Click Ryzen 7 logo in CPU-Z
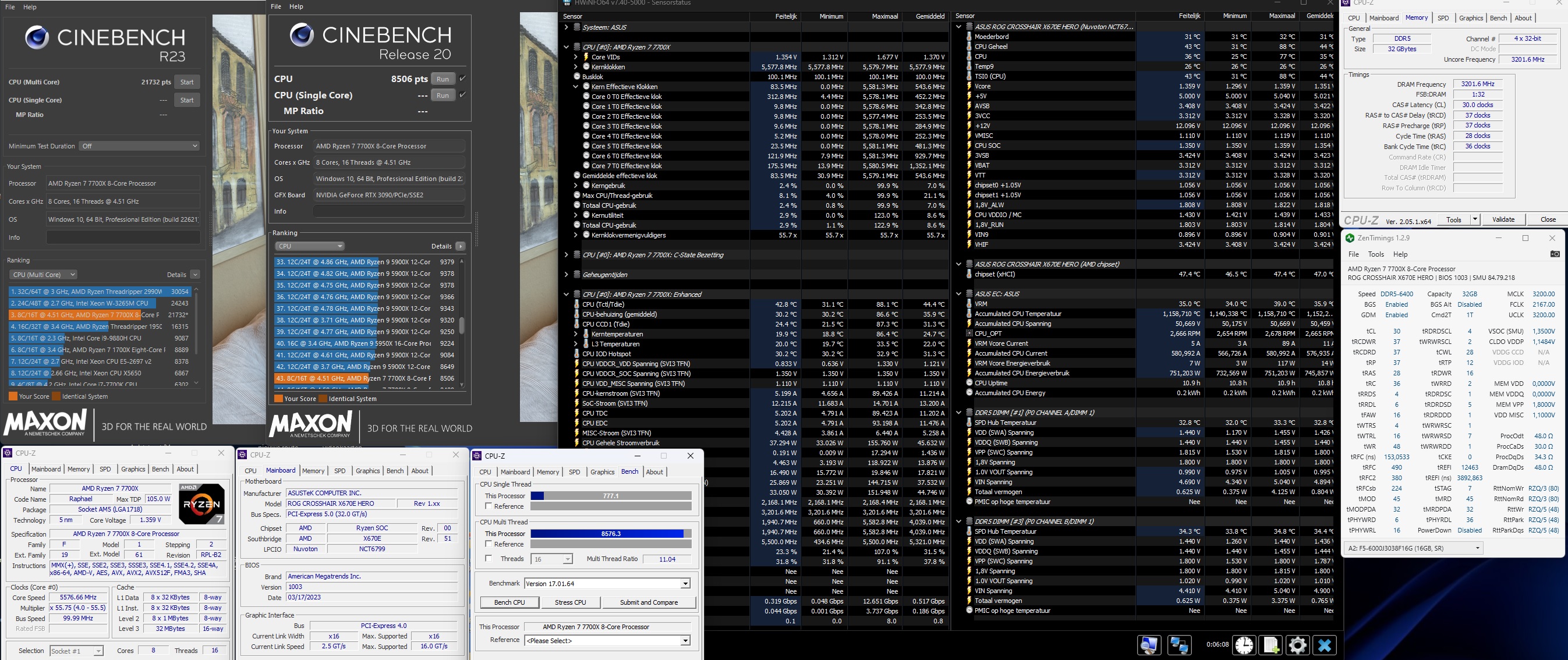 (201, 503)
